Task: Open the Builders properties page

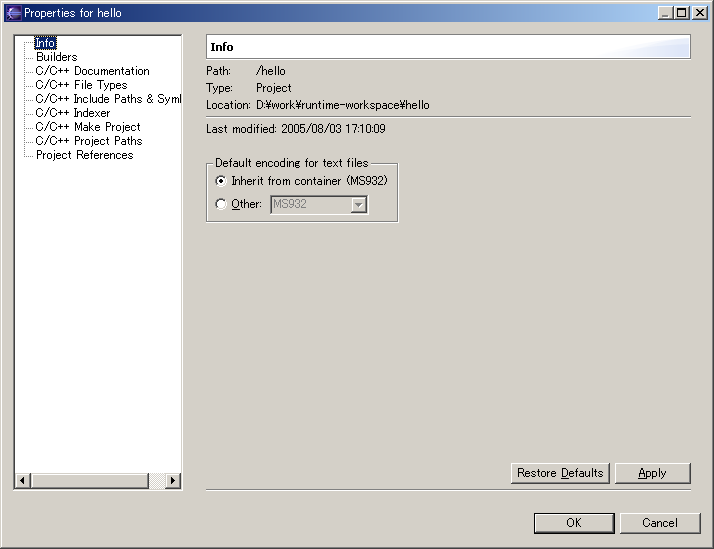Action: pos(56,57)
